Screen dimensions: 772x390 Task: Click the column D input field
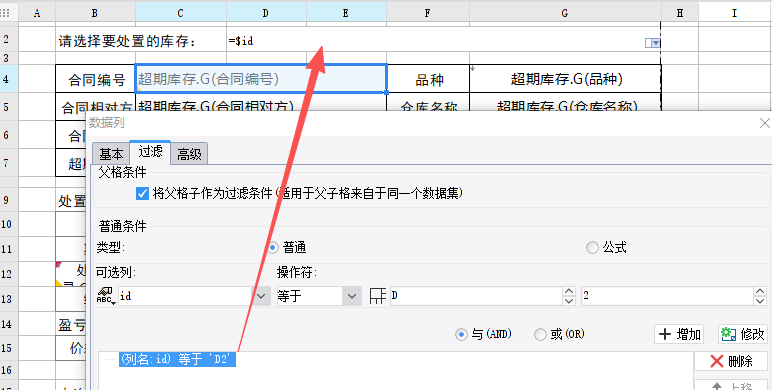tap(476, 296)
